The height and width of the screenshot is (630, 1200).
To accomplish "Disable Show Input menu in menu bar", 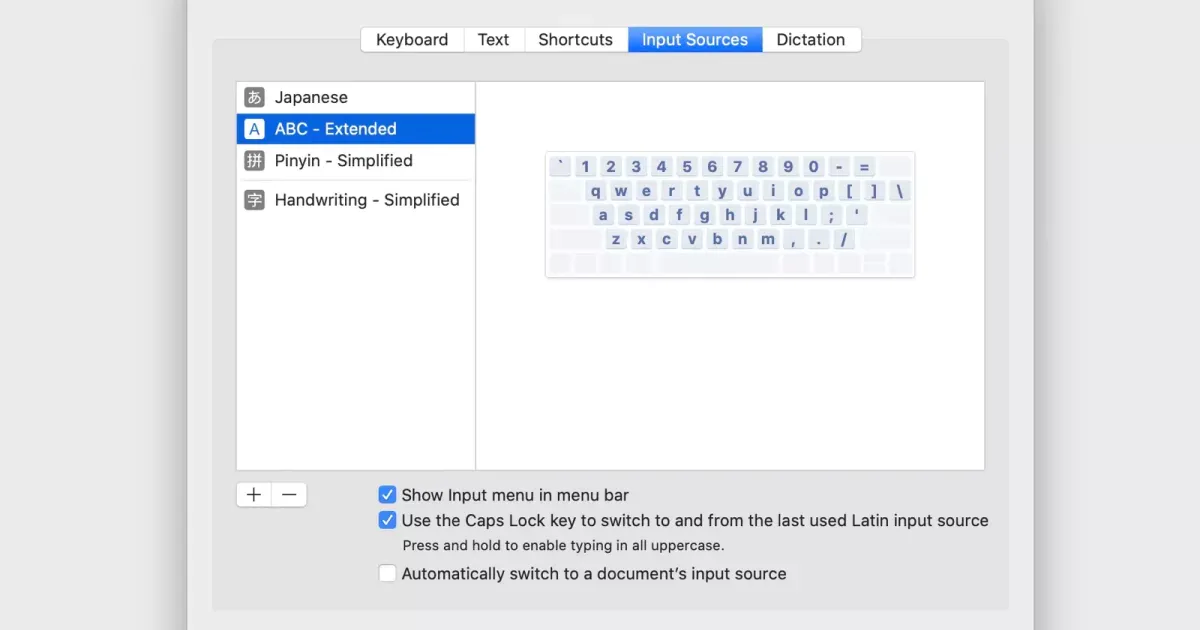I will (387, 495).
